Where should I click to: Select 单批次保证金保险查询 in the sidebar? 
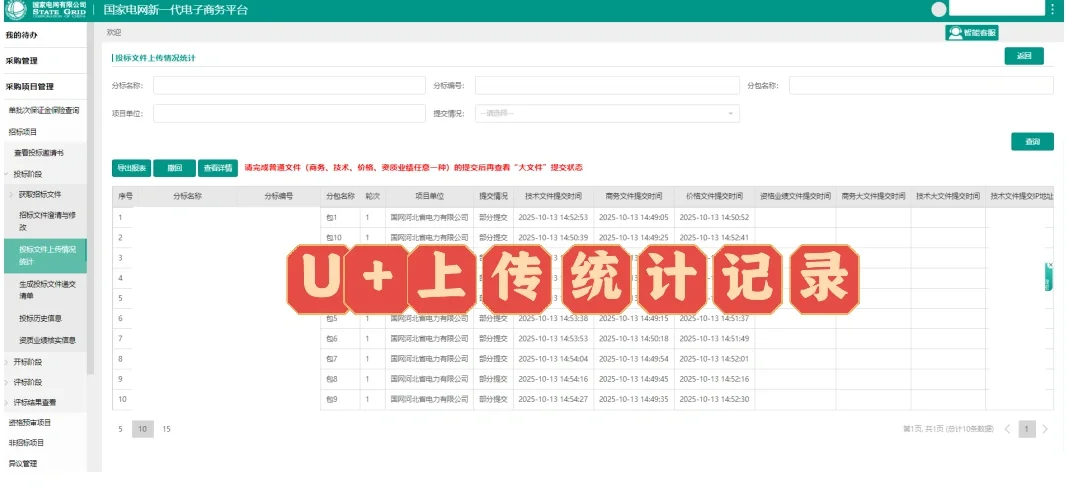point(44,110)
